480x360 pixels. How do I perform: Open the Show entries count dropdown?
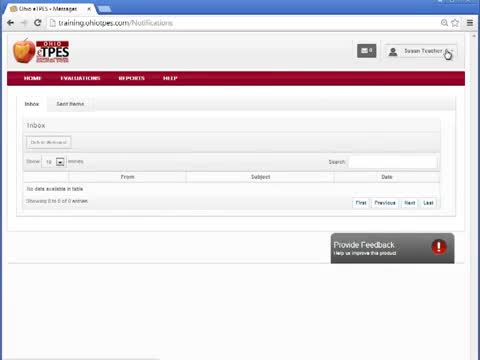coord(53,162)
